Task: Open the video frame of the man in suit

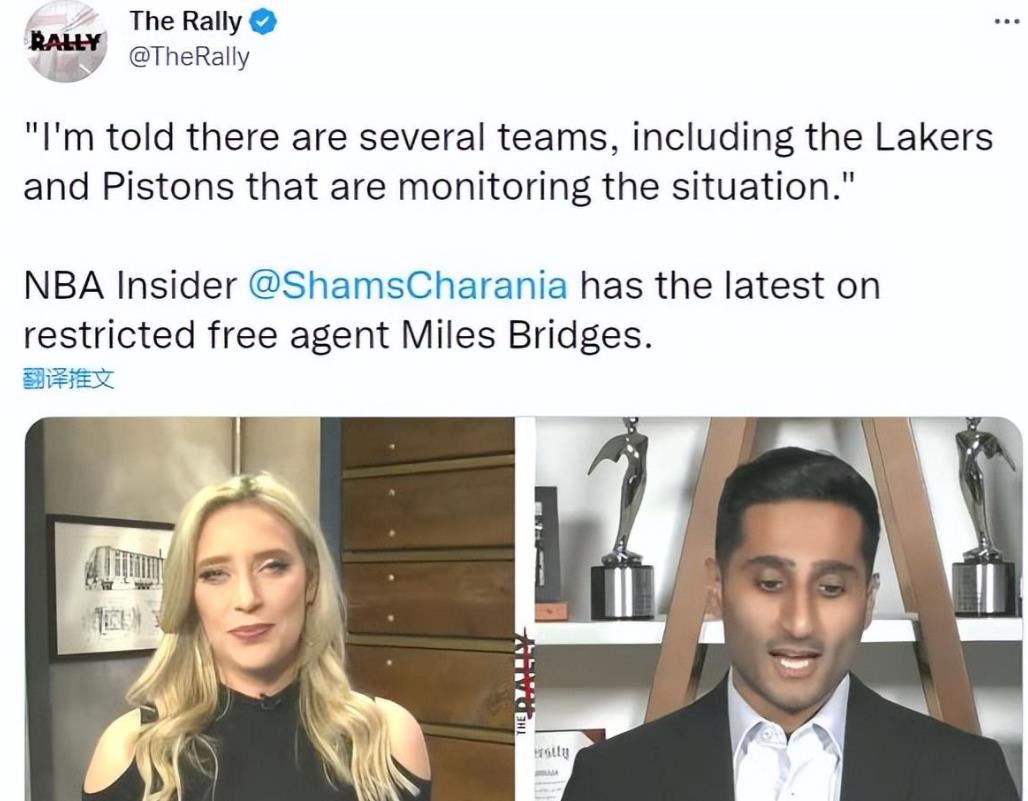Action: [x=779, y=609]
